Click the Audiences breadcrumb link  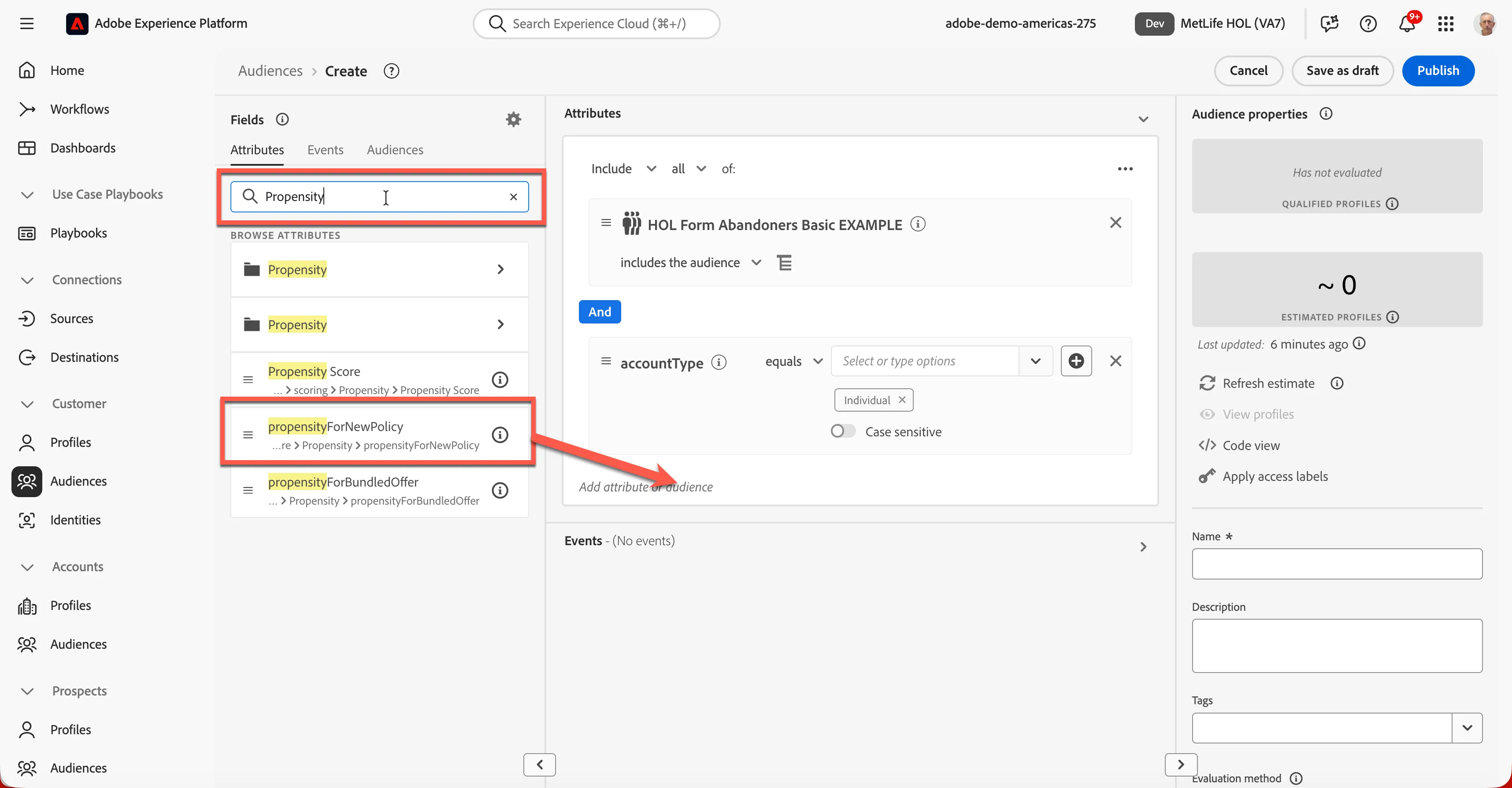click(271, 71)
